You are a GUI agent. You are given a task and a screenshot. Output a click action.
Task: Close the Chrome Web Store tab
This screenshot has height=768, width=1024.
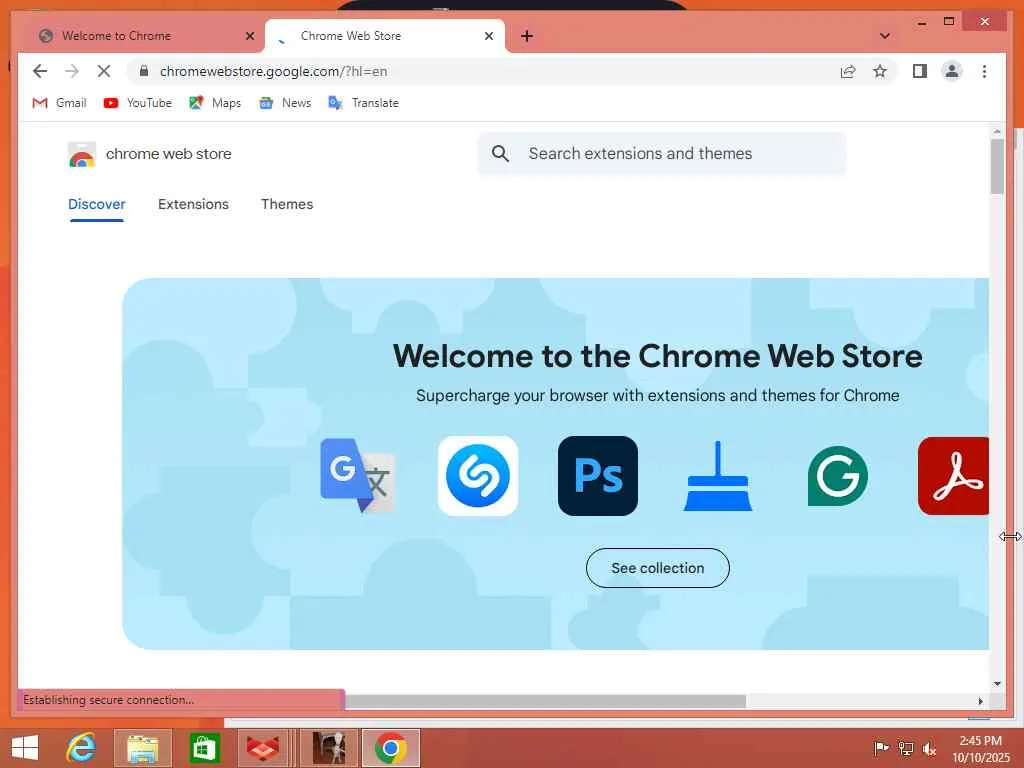488,36
